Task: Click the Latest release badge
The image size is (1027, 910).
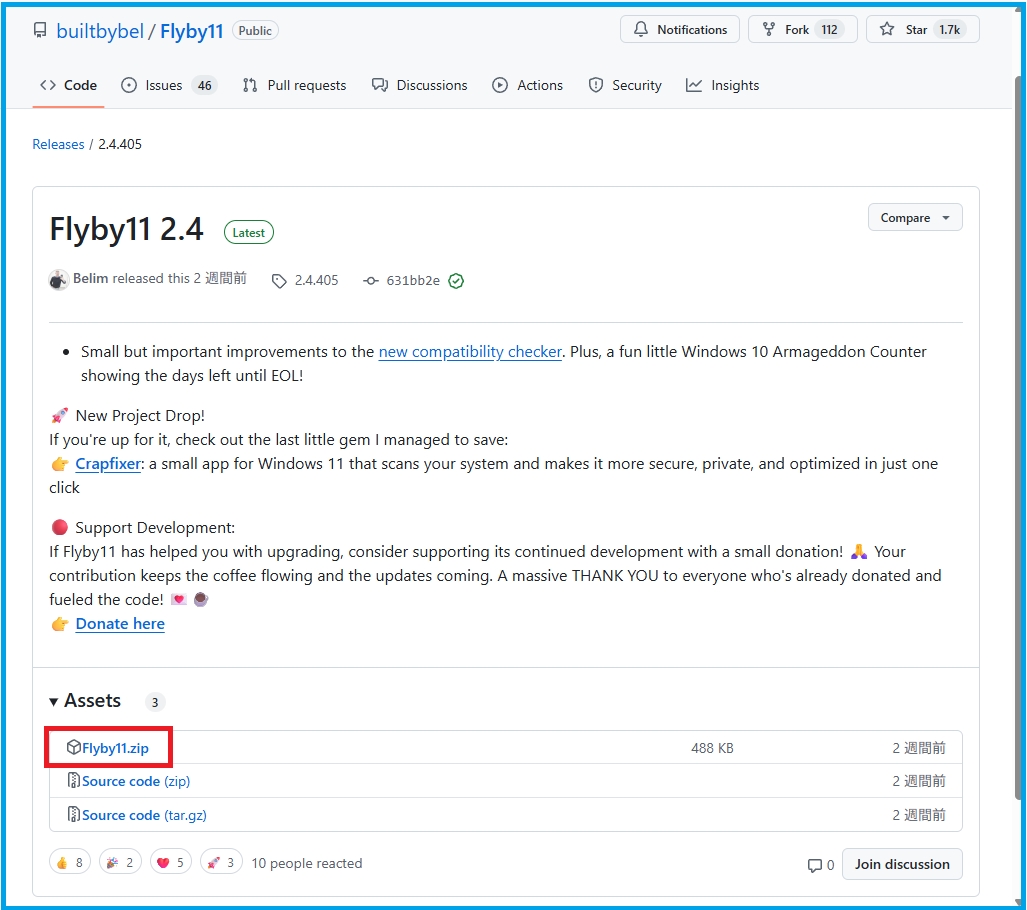Action: click(x=249, y=233)
